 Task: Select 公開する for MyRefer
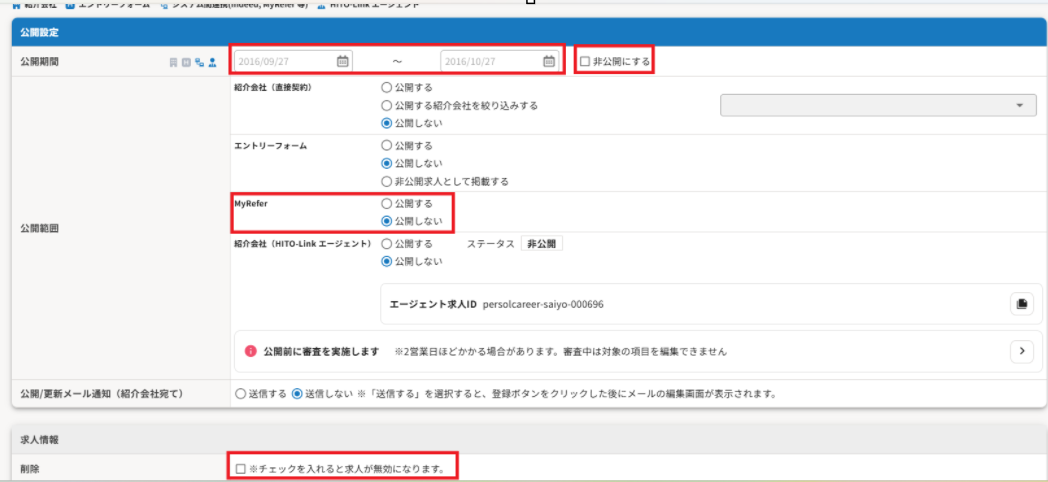point(386,203)
